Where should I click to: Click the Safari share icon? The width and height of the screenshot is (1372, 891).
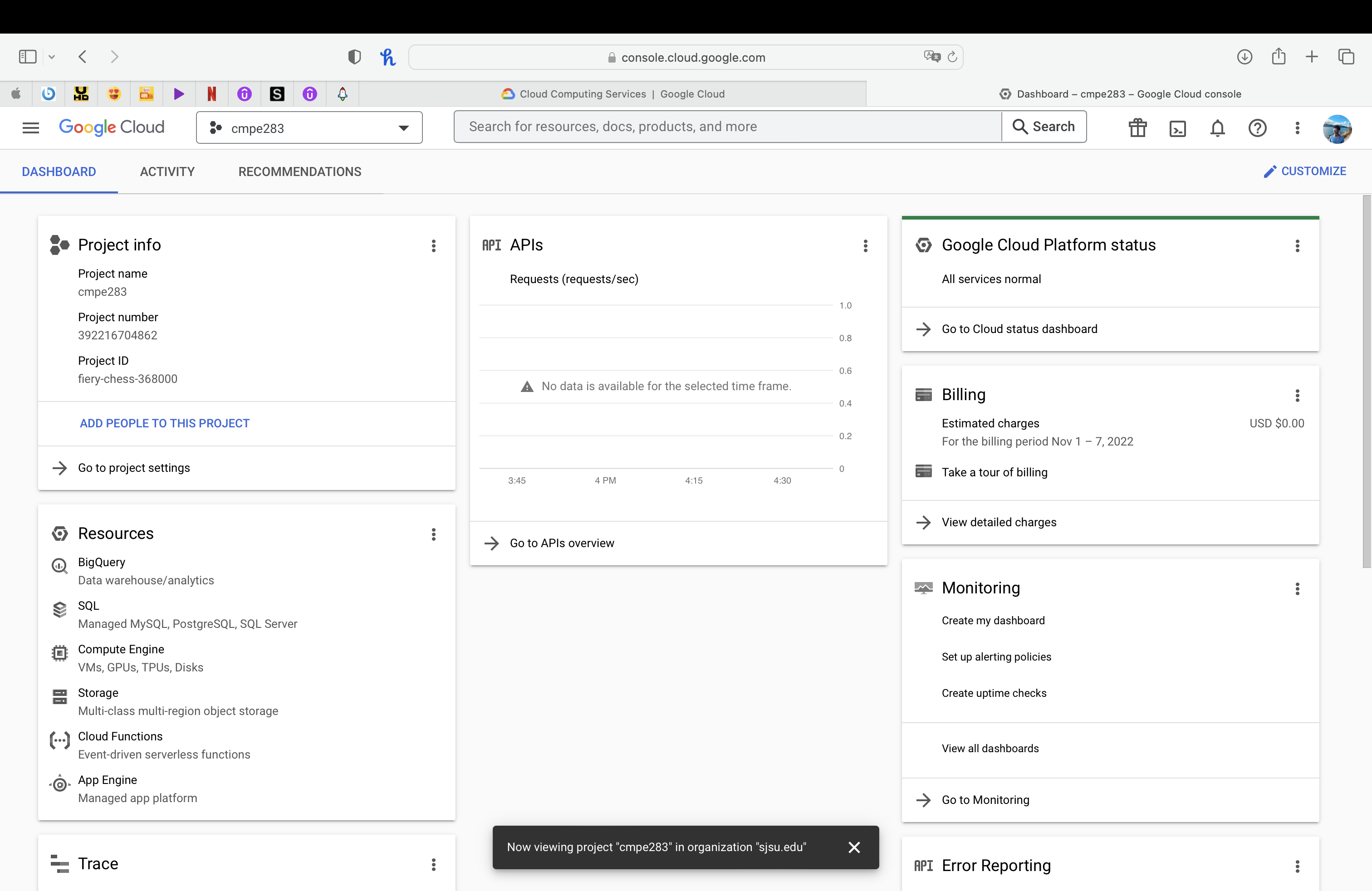[1279, 56]
